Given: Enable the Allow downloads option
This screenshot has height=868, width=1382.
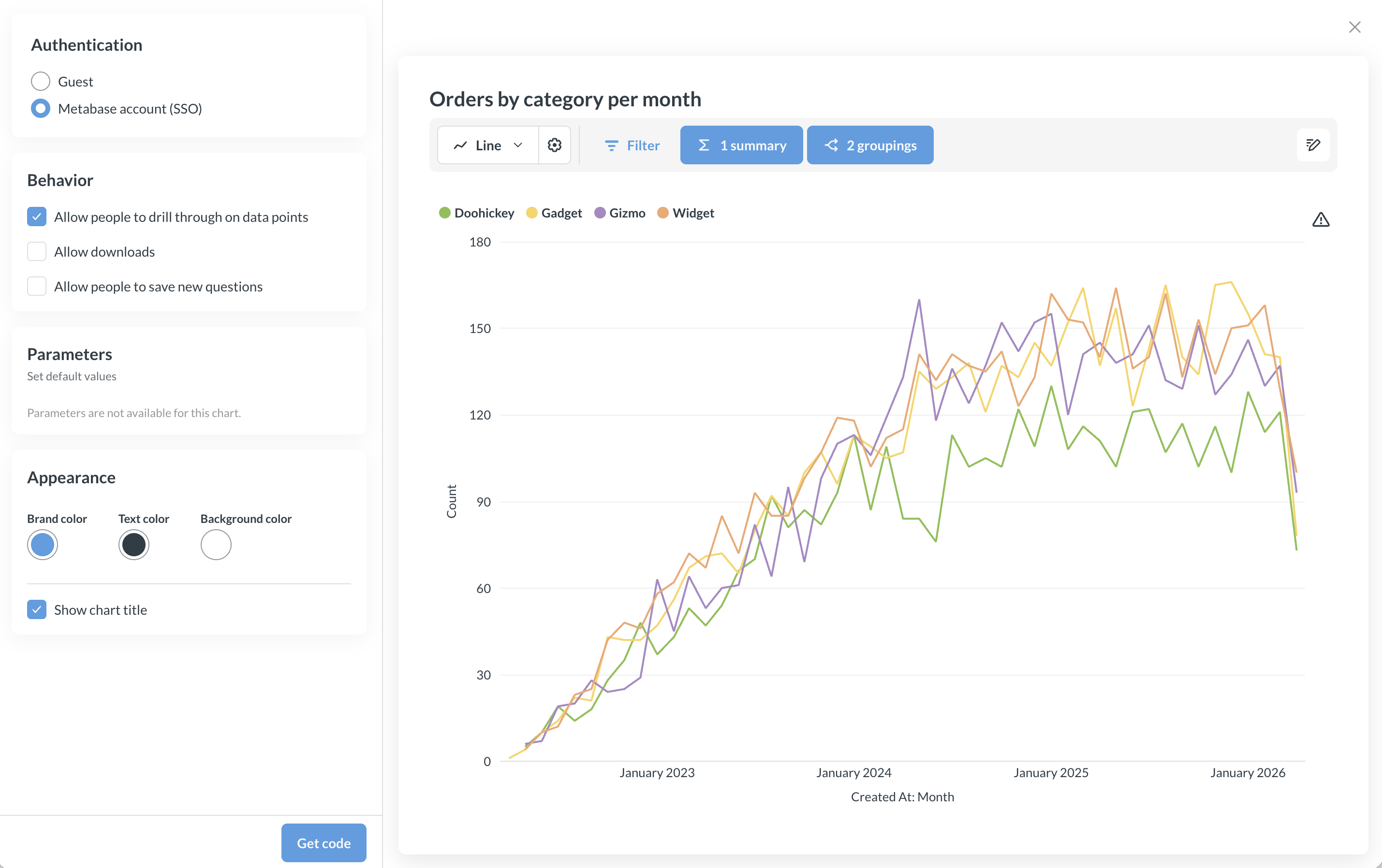Looking at the screenshot, I should tap(36, 251).
